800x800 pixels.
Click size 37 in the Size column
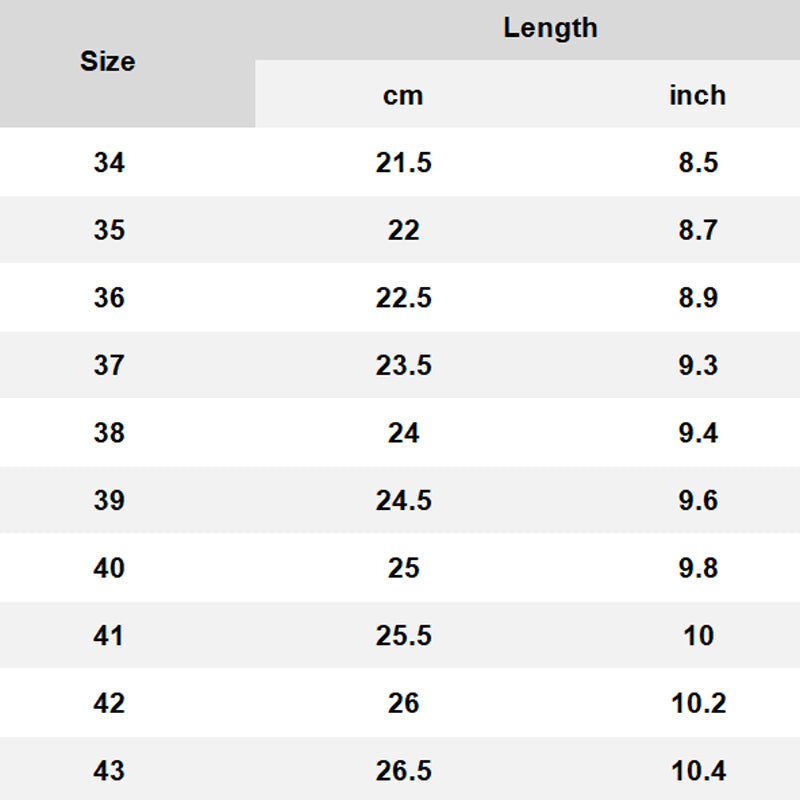click(x=109, y=365)
